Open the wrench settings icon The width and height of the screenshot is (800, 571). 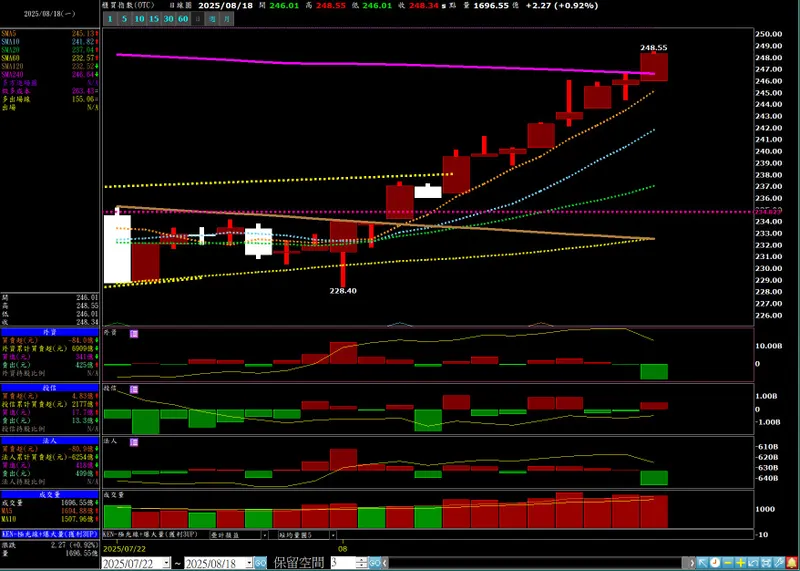point(779,563)
